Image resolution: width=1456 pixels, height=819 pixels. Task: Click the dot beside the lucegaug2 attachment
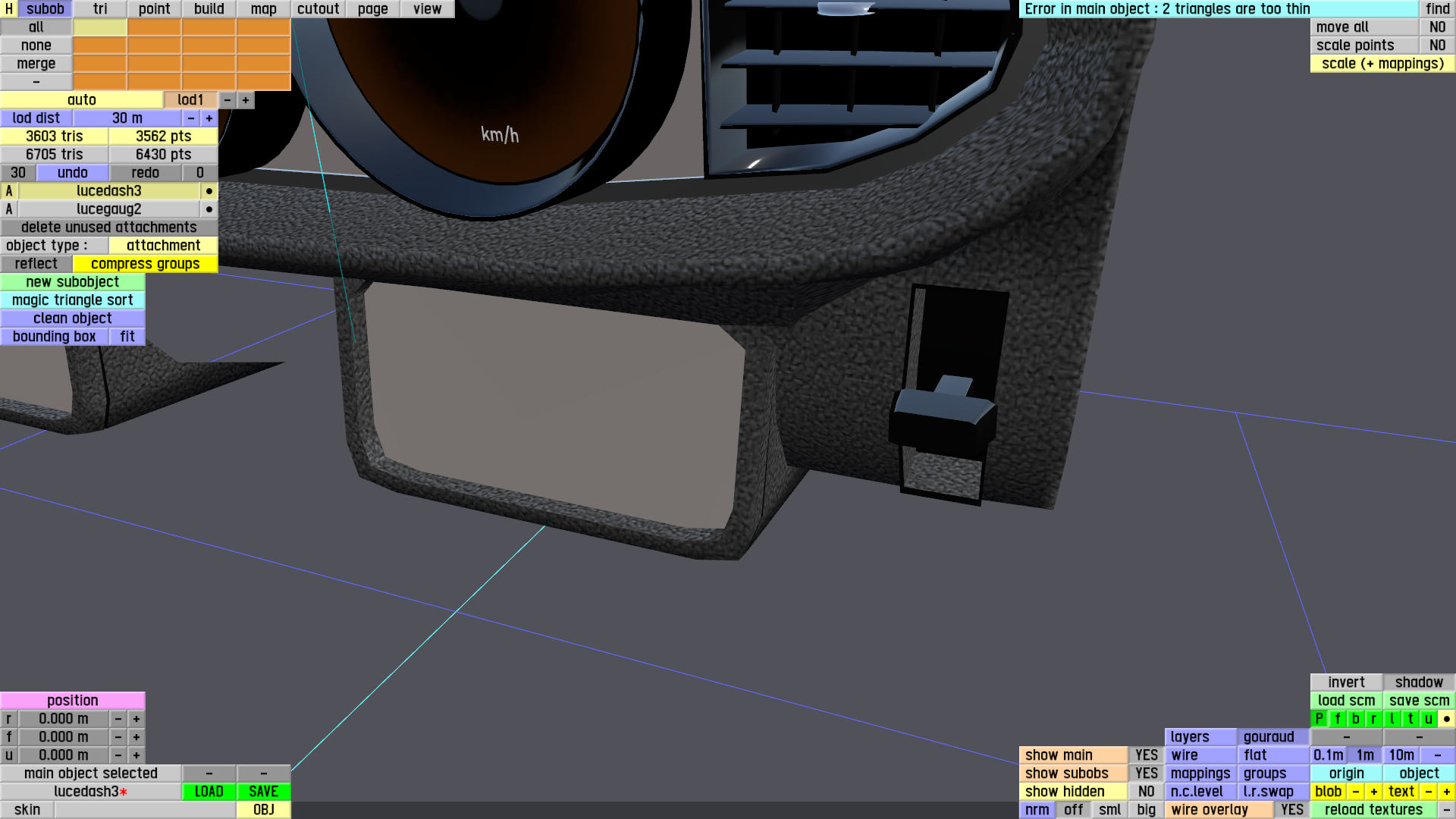209,209
